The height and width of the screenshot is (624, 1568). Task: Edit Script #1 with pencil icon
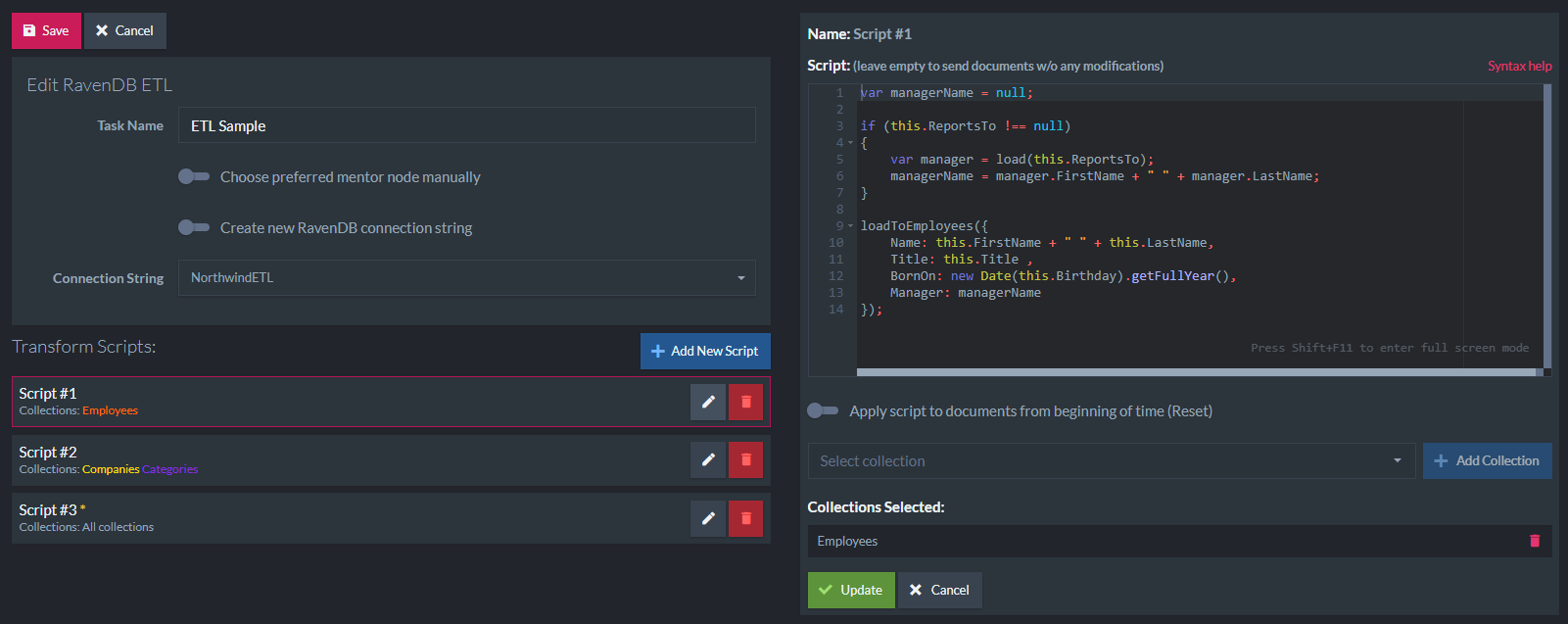707,402
